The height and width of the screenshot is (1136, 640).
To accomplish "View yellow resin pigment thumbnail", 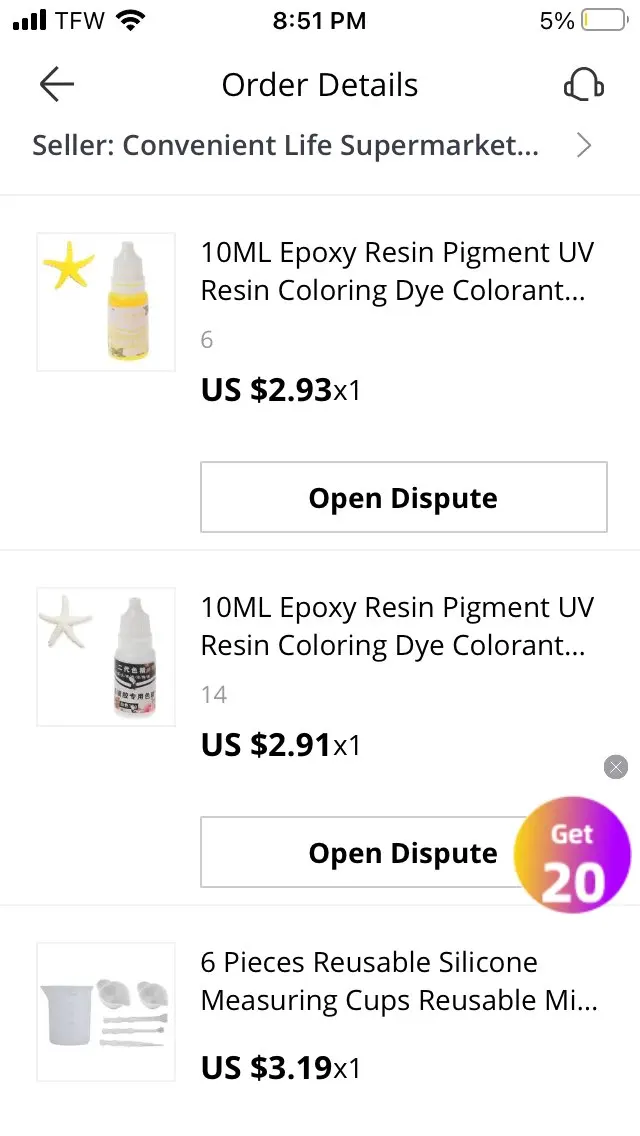I will pyautogui.click(x=106, y=302).
